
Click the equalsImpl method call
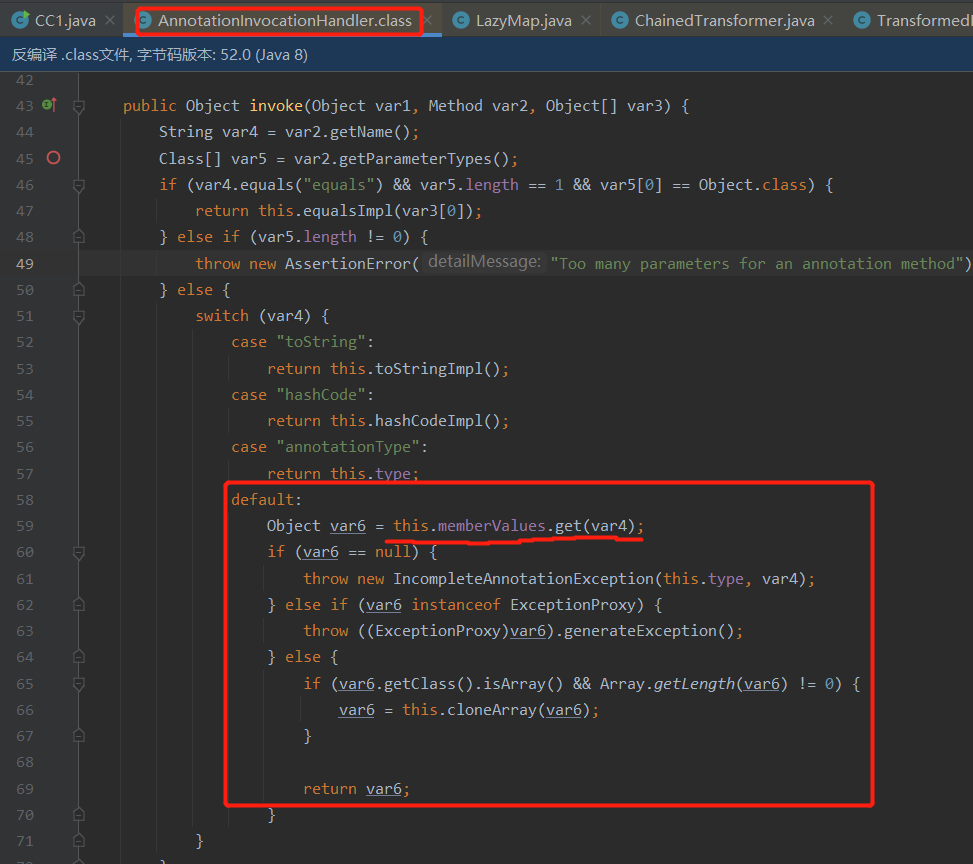[348, 211]
